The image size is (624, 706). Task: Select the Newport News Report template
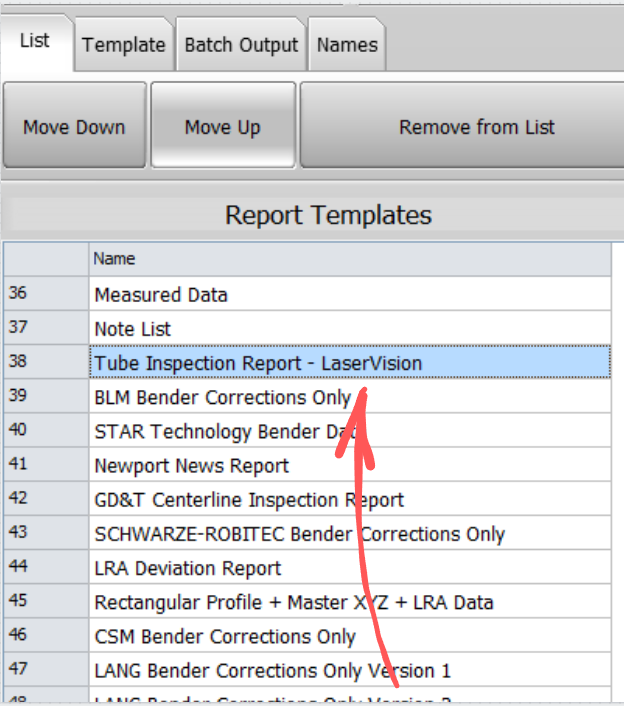point(191,466)
